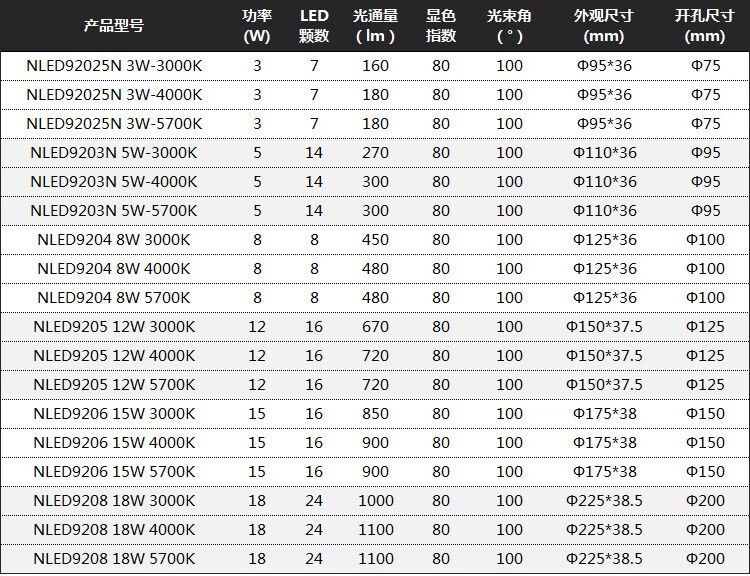The height and width of the screenshot is (576, 750).
Task: Click the 显色指数 header cell
Action: tap(441, 26)
